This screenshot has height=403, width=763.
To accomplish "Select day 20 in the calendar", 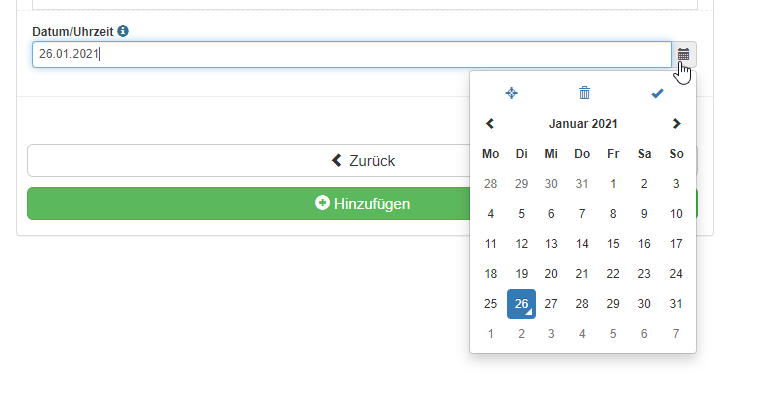I will [551, 274].
